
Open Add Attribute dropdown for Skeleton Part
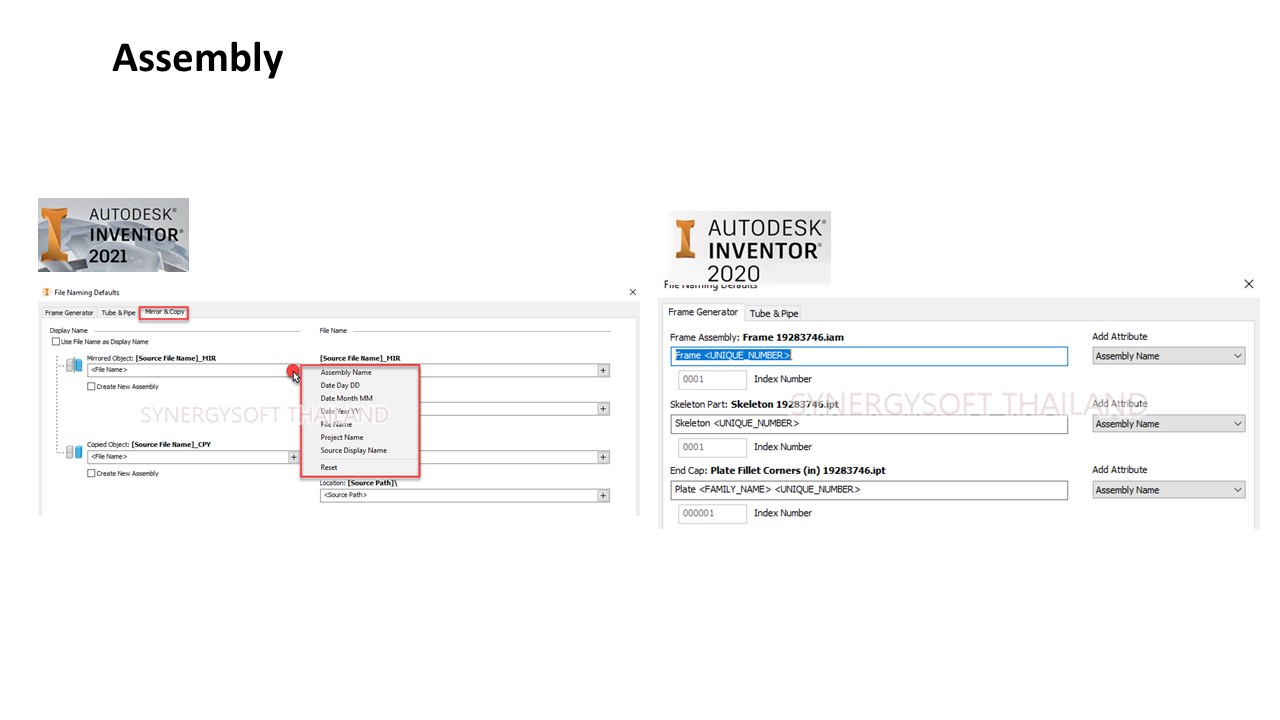1168,424
